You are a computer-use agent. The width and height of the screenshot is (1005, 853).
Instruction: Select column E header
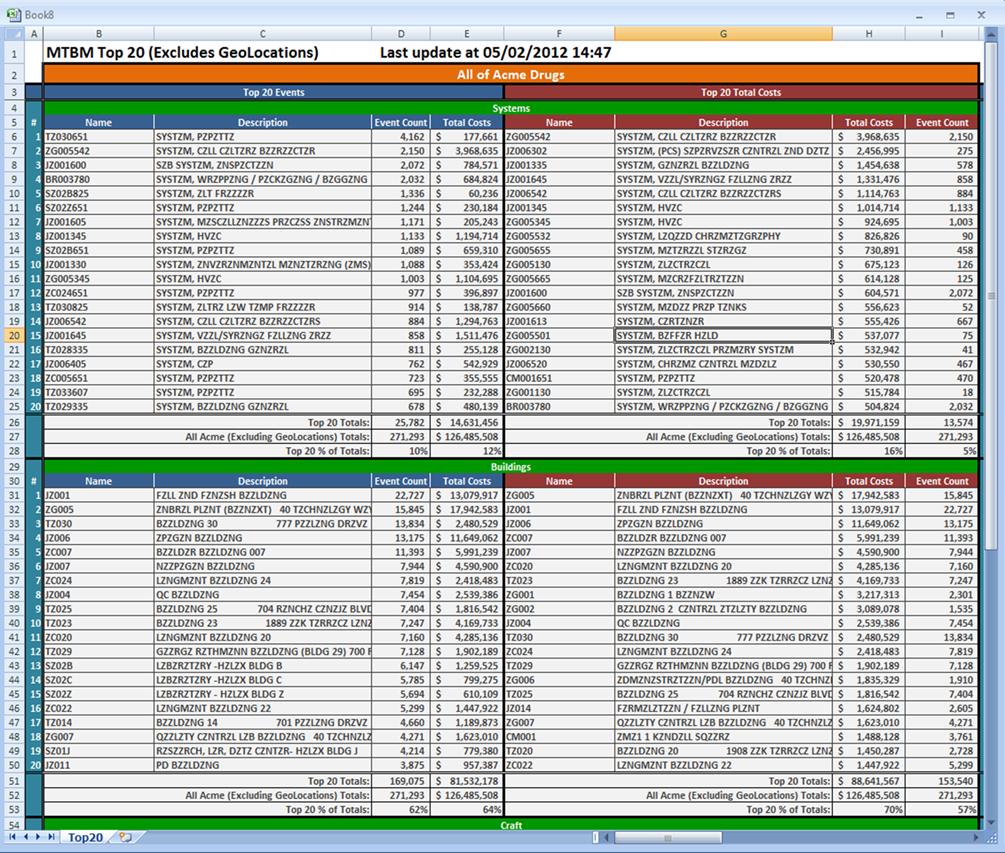467,34
